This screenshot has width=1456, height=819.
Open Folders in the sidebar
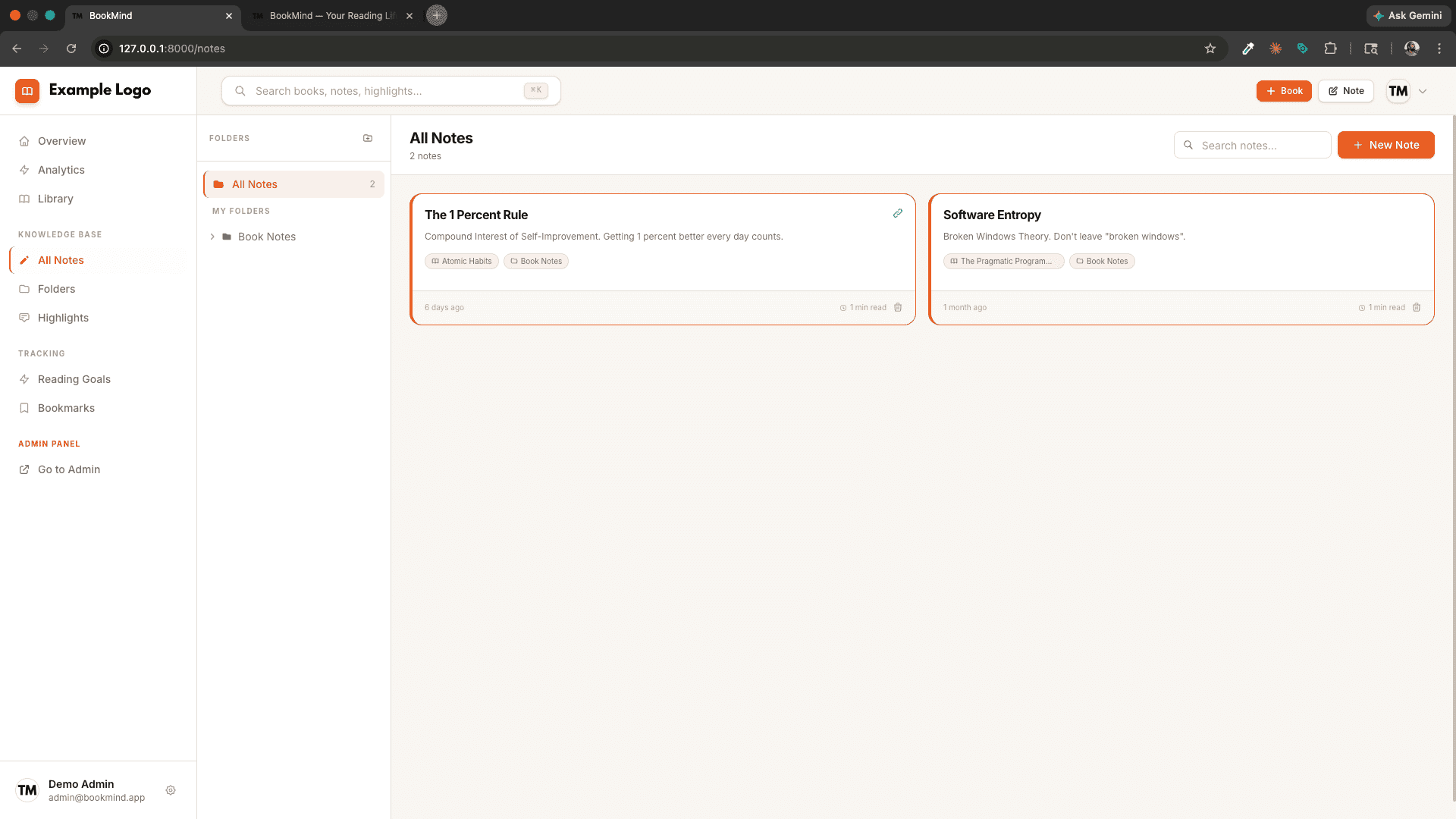pos(99,289)
